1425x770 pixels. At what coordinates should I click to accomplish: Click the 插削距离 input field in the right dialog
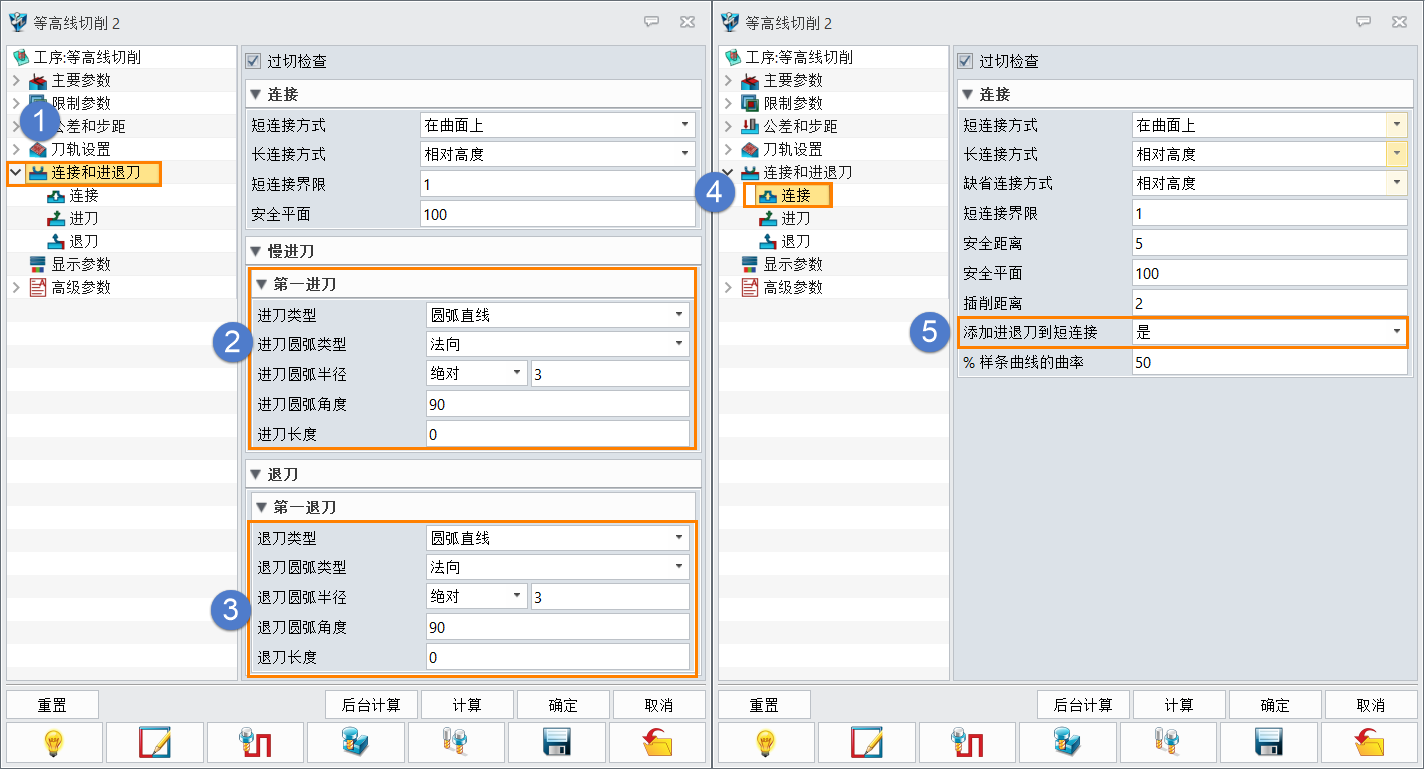(1270, 302)
